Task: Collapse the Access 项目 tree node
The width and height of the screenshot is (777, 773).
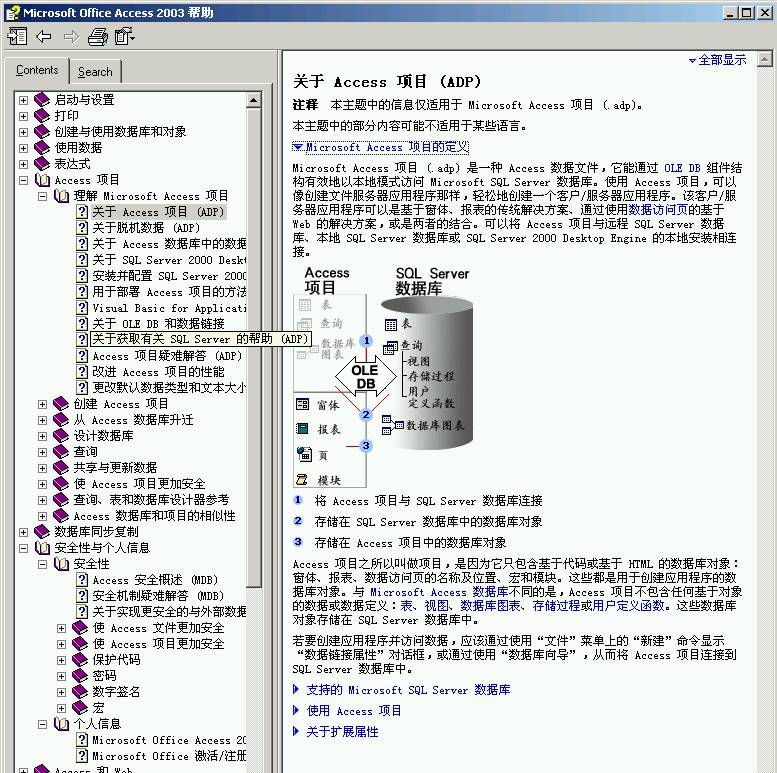Action: coord(23,180)
